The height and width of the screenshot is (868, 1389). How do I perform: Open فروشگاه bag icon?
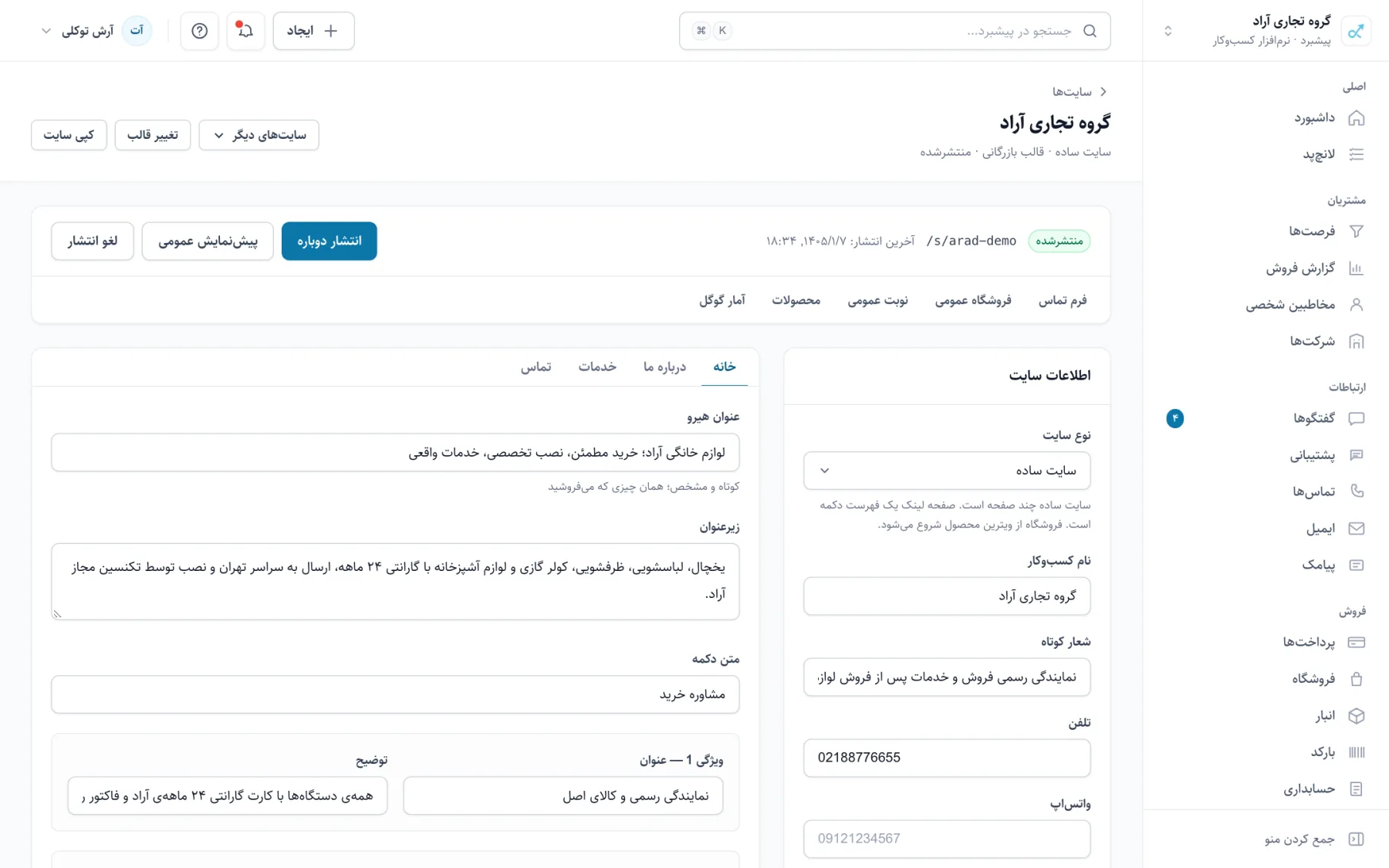(1356, 679)
